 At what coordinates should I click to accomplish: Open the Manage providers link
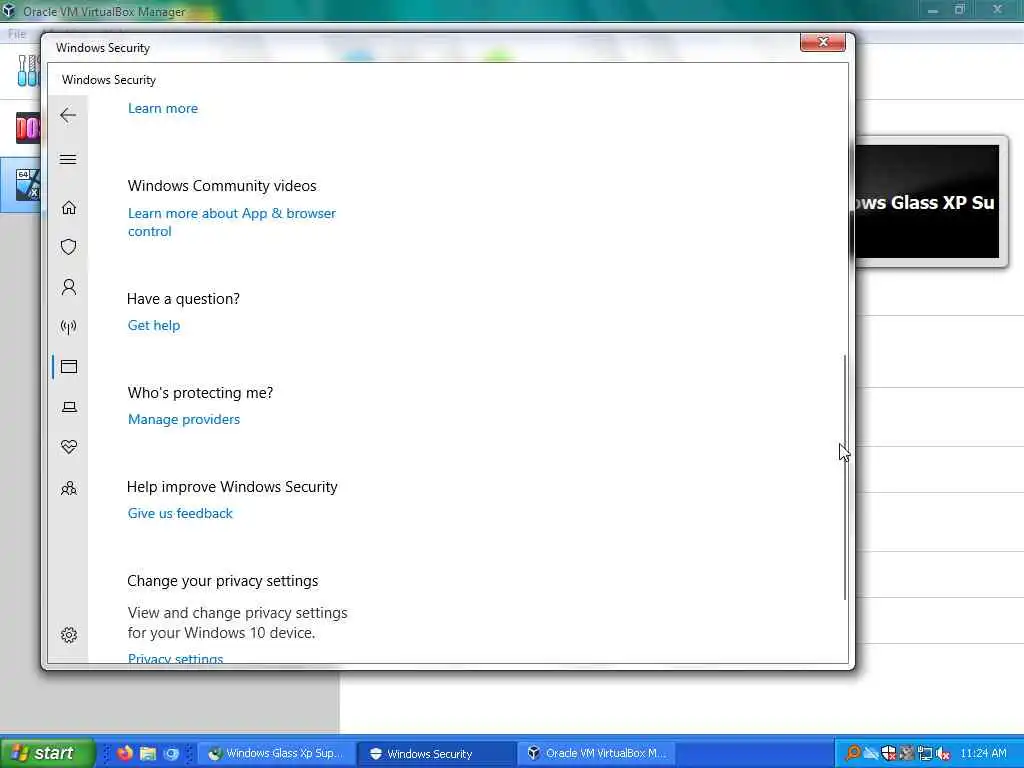184,419
